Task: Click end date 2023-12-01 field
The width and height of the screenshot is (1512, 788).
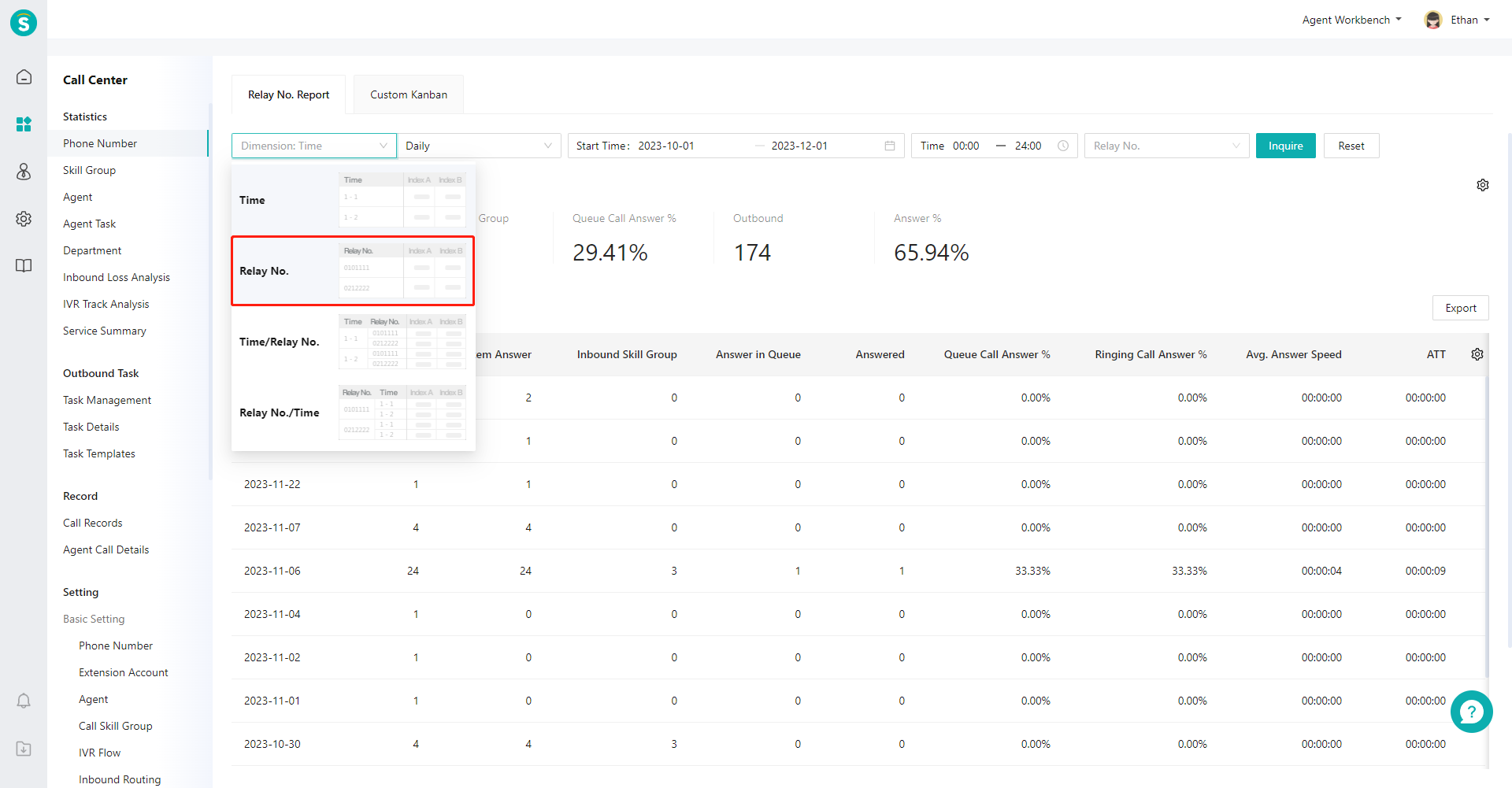Action: click(799, 146)
